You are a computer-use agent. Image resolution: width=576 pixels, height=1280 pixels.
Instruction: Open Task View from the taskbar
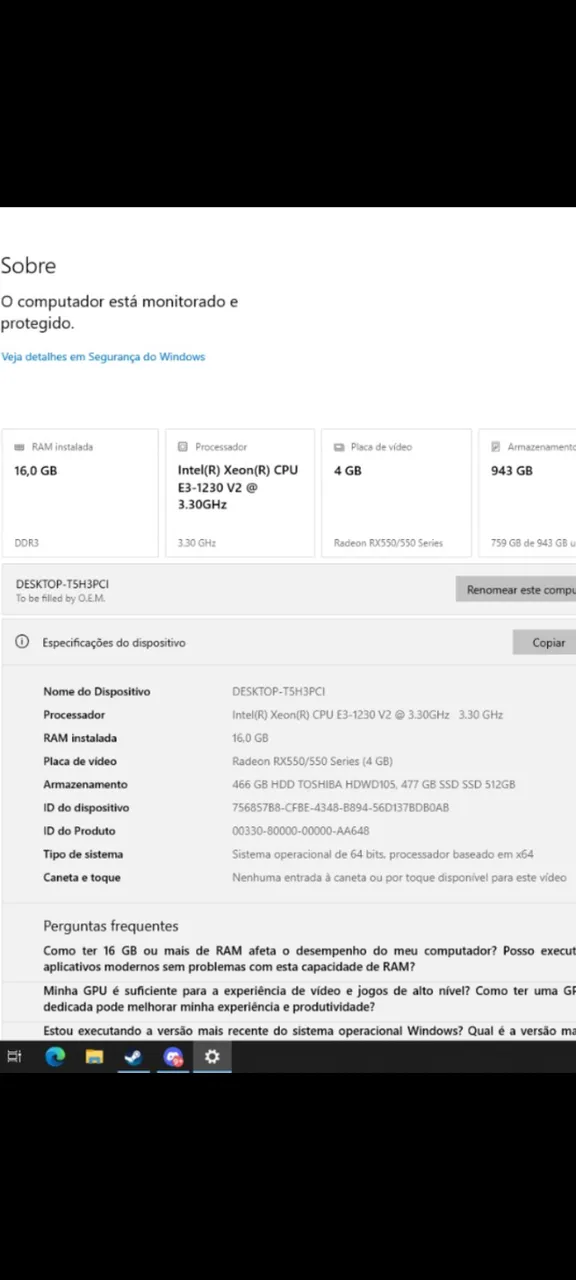(14, 1057)
